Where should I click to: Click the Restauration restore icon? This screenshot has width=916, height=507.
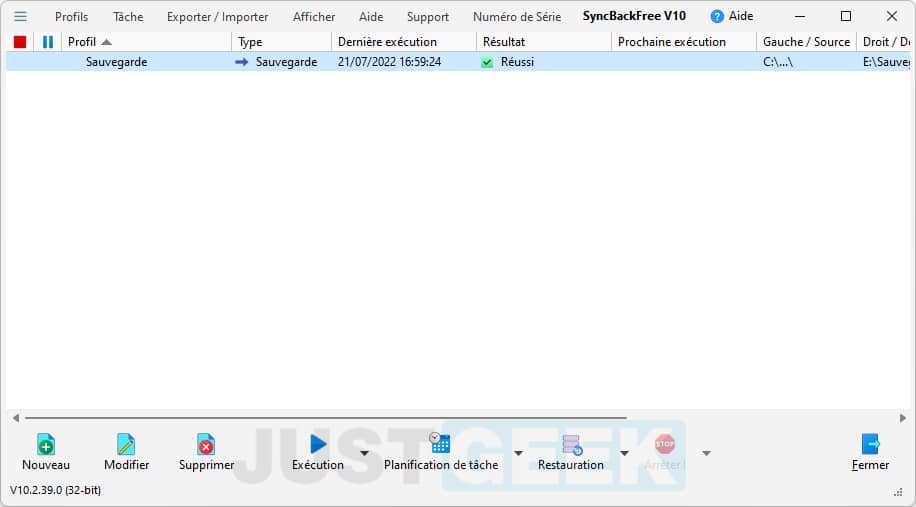pyautogui.click(x=572, y=445)
